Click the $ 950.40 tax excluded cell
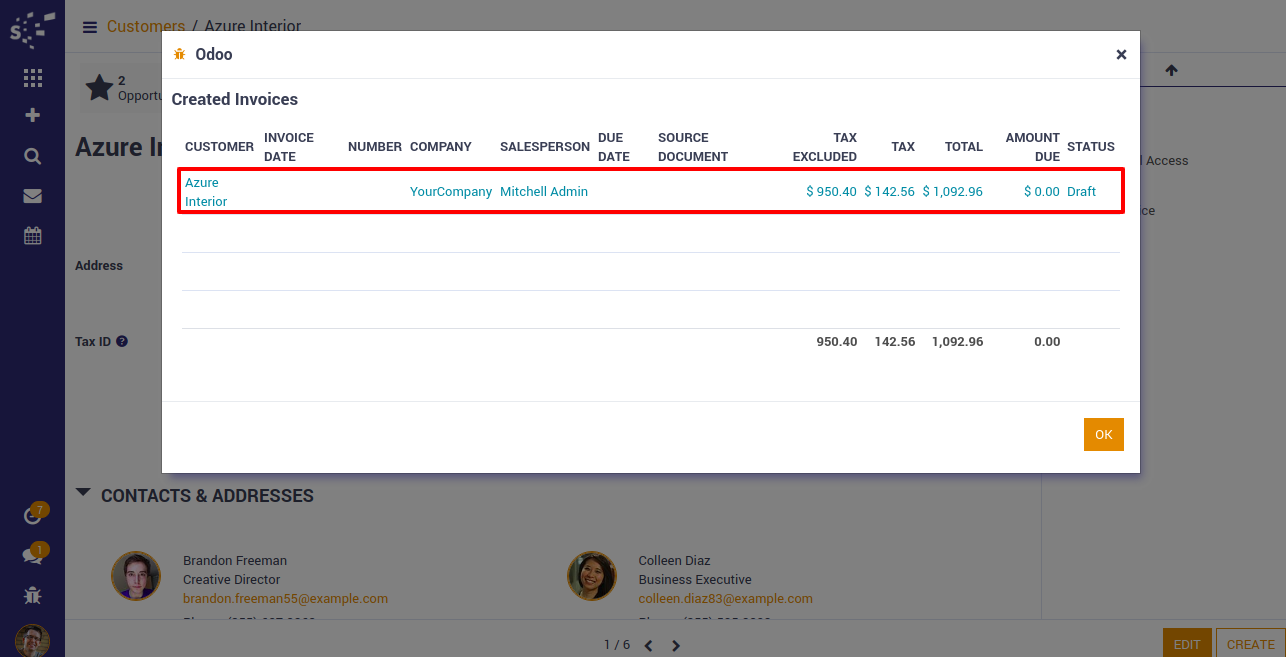This screenshot has width=1286, height=657. tap(831, 192)
